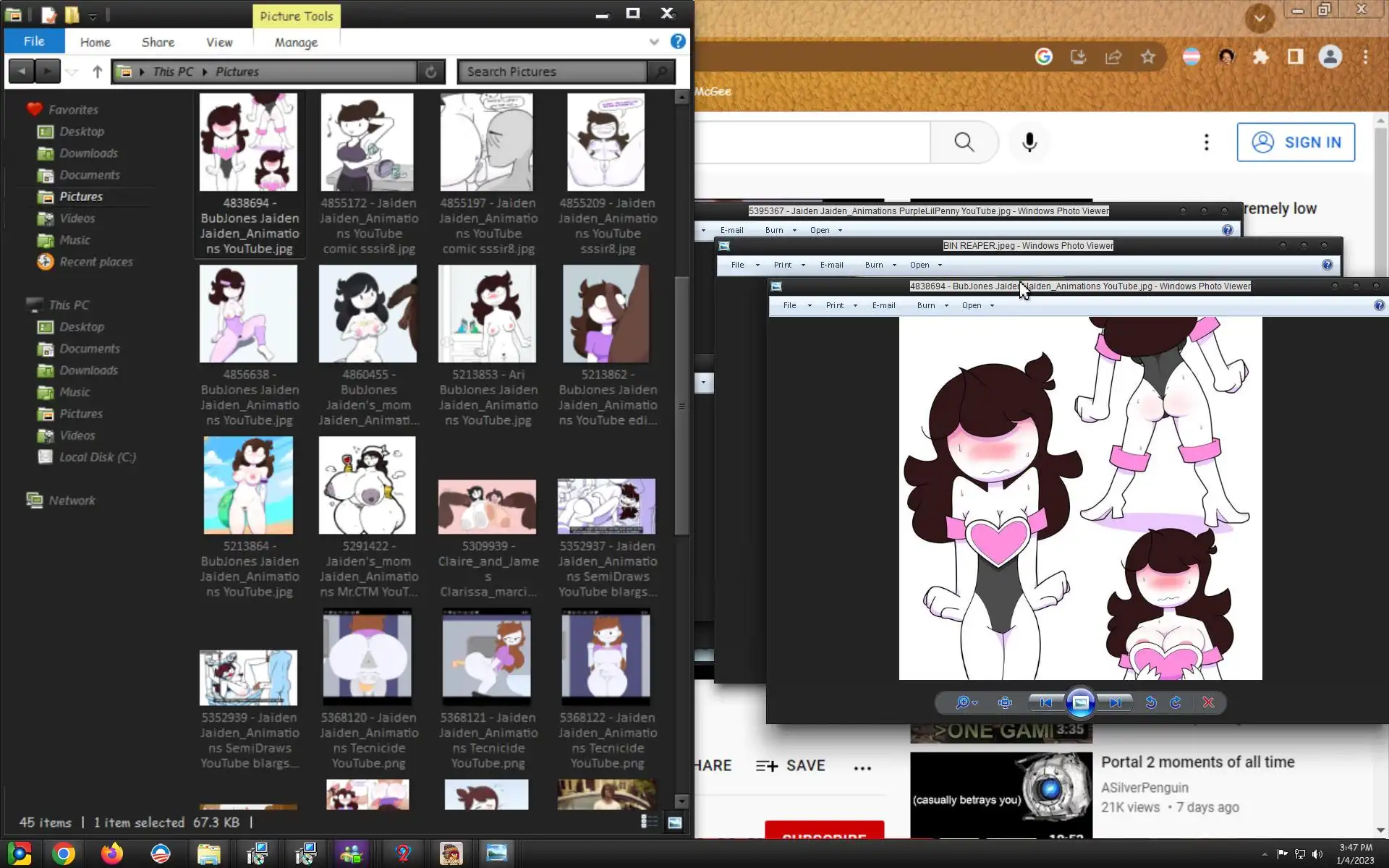
Task: Start the slideshow in Photo Viewer
Action: [x=1080, y=702]
